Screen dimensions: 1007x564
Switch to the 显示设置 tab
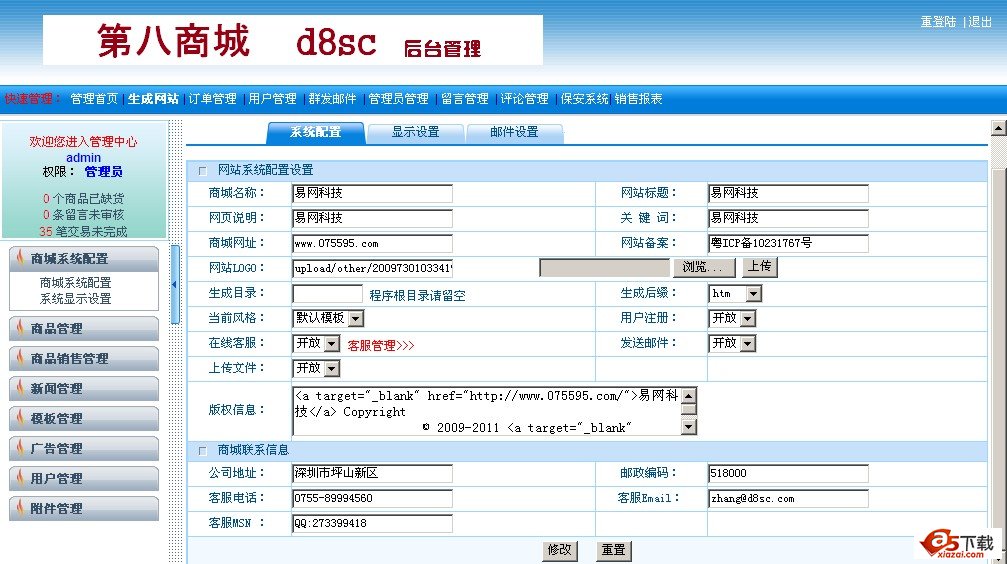pyautogui.click(x=416, y=132)
